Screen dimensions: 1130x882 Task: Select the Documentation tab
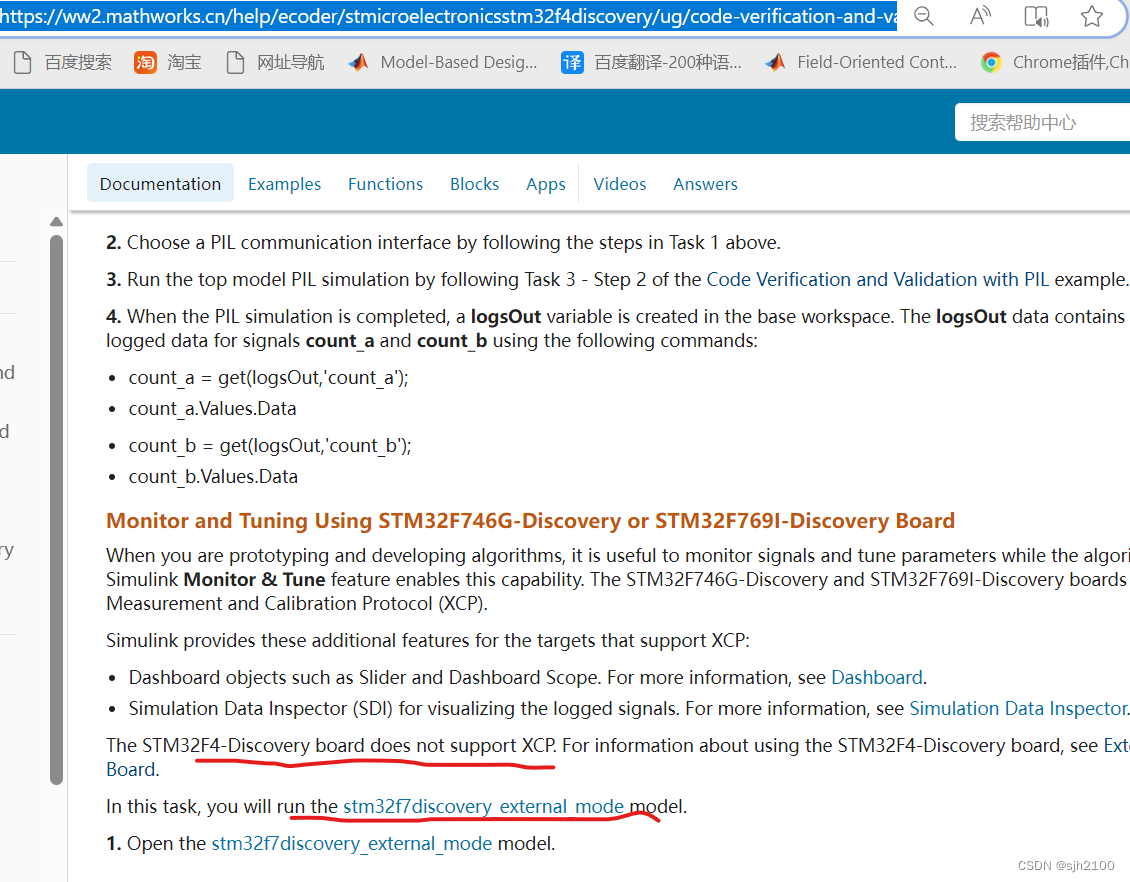[160, 184]
